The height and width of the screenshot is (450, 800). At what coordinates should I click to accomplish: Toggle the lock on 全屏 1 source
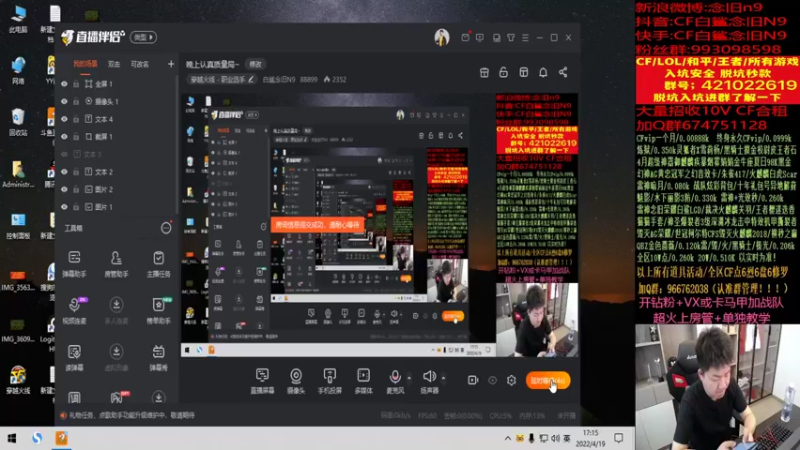[76, 84]
